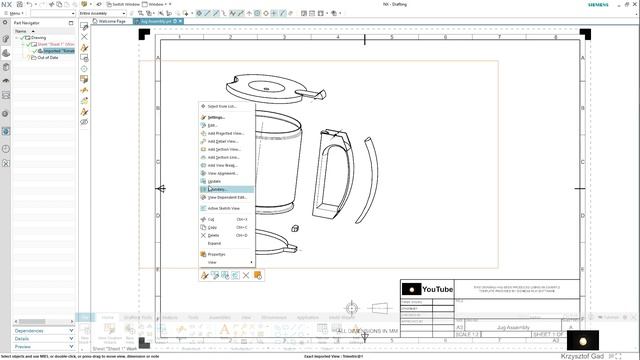The height and width of the screenshot is (360, 640).
Task: Toggle checkmark of Sheet "Sheet 1" node
Action: click(29, 44)
